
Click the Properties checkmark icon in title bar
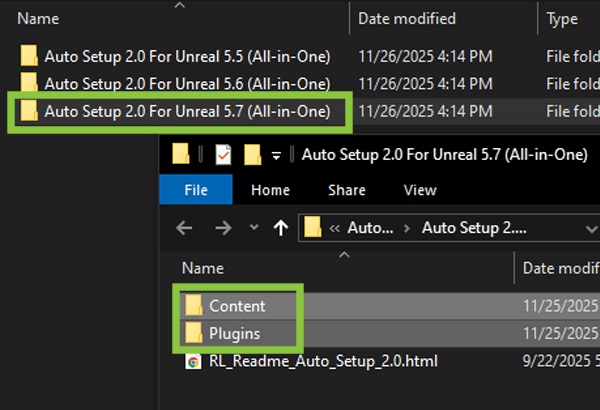pyautogui.click(x=223, y=154)
